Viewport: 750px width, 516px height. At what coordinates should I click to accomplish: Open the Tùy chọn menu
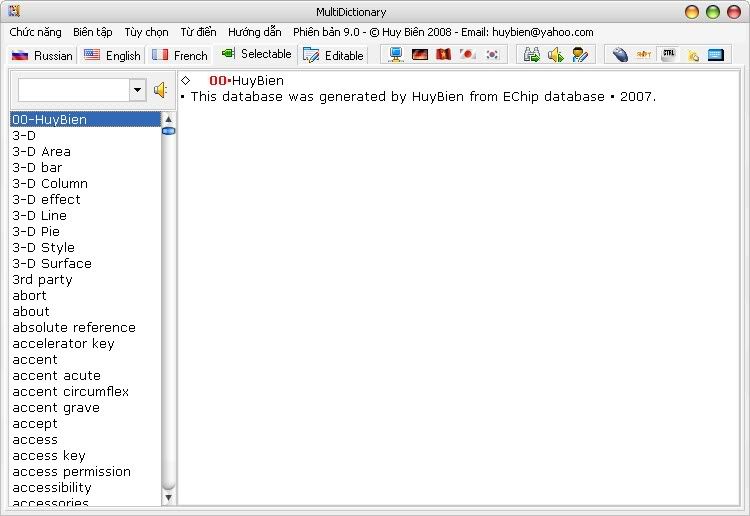pyautogui.click(x=146, y=32)
